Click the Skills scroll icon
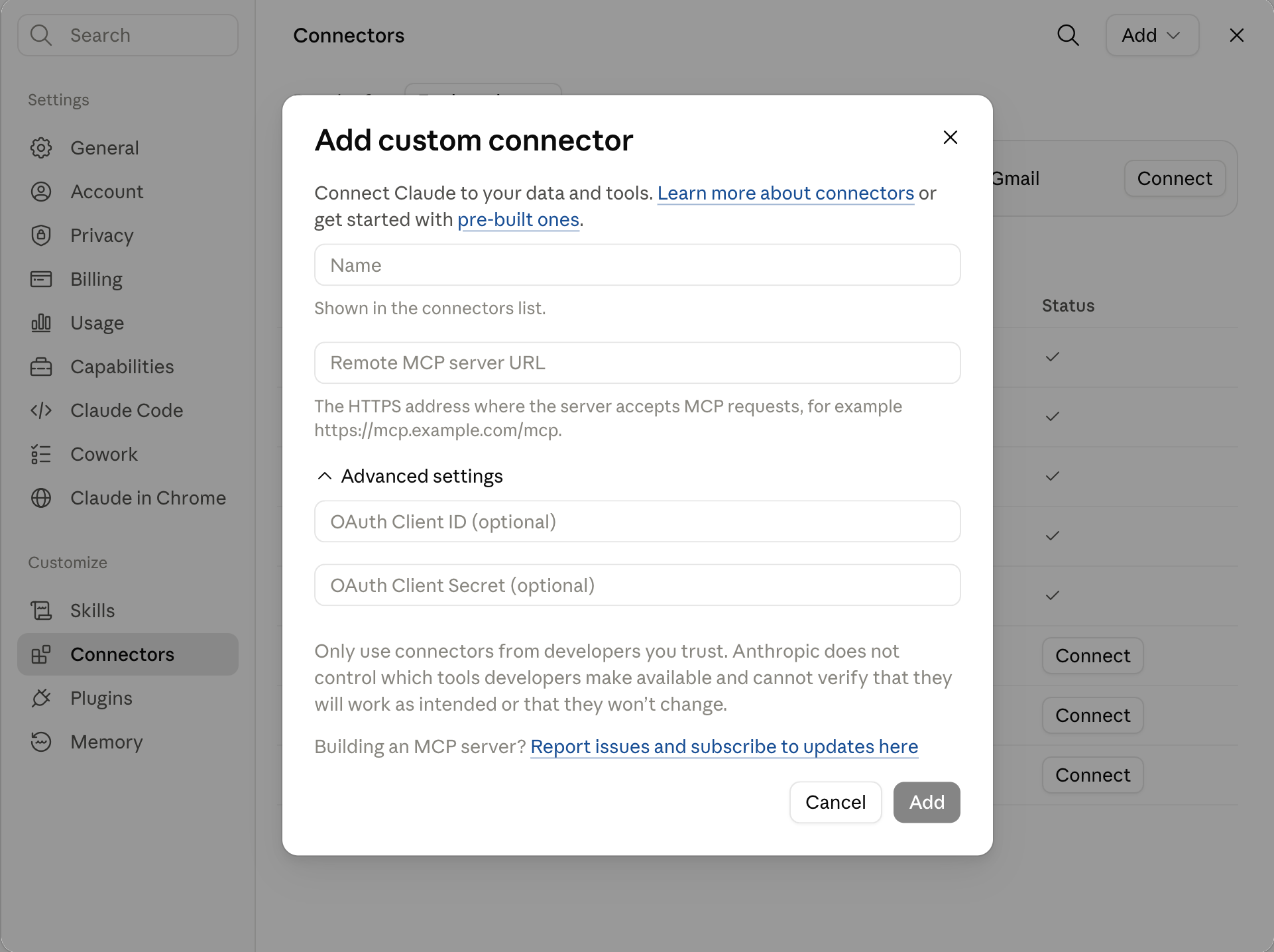Image resolution: width=1274 pixels, height=952 pixels. pos(41,611)
